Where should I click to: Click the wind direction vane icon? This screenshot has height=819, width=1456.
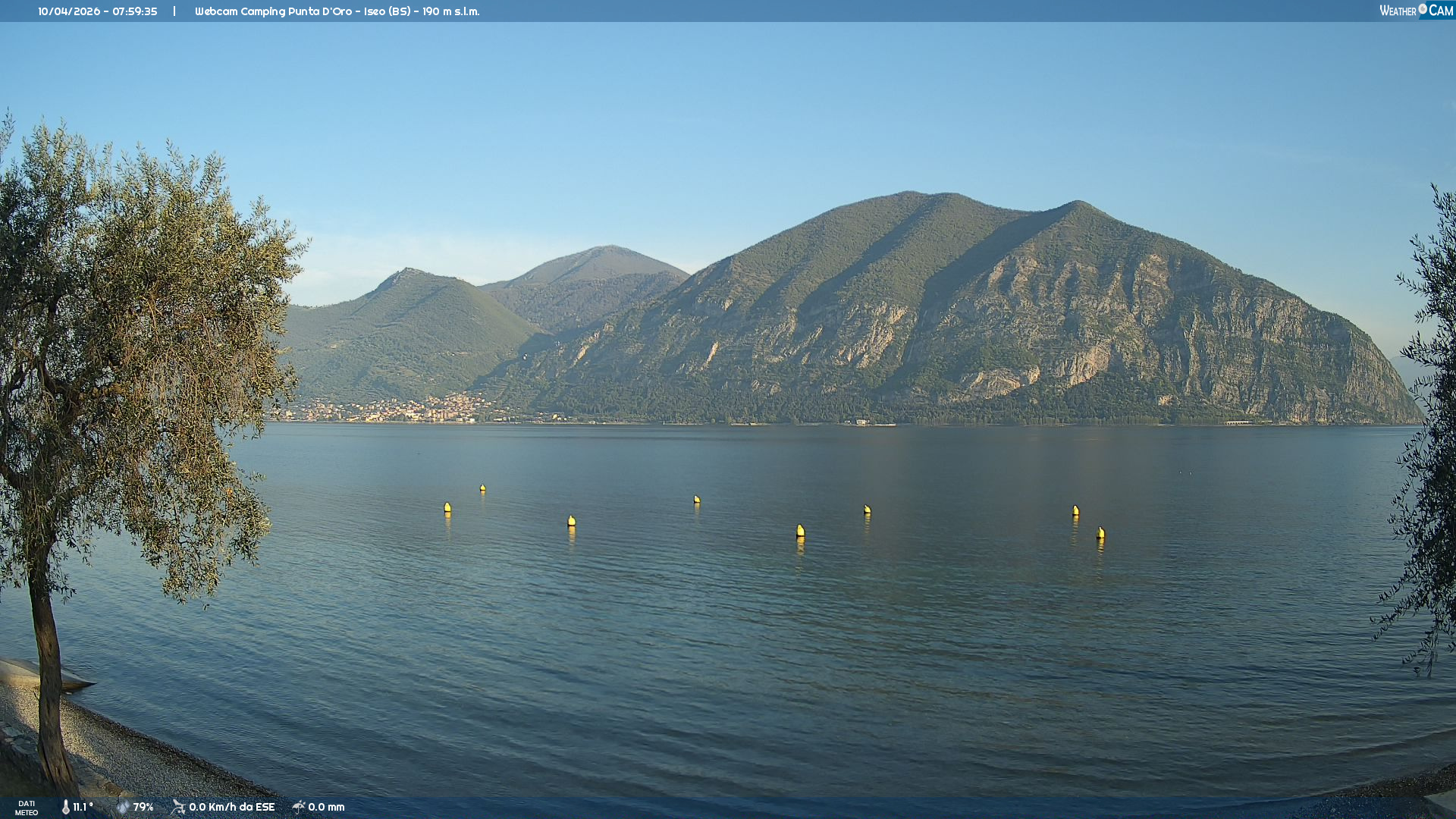pos(178,807)
